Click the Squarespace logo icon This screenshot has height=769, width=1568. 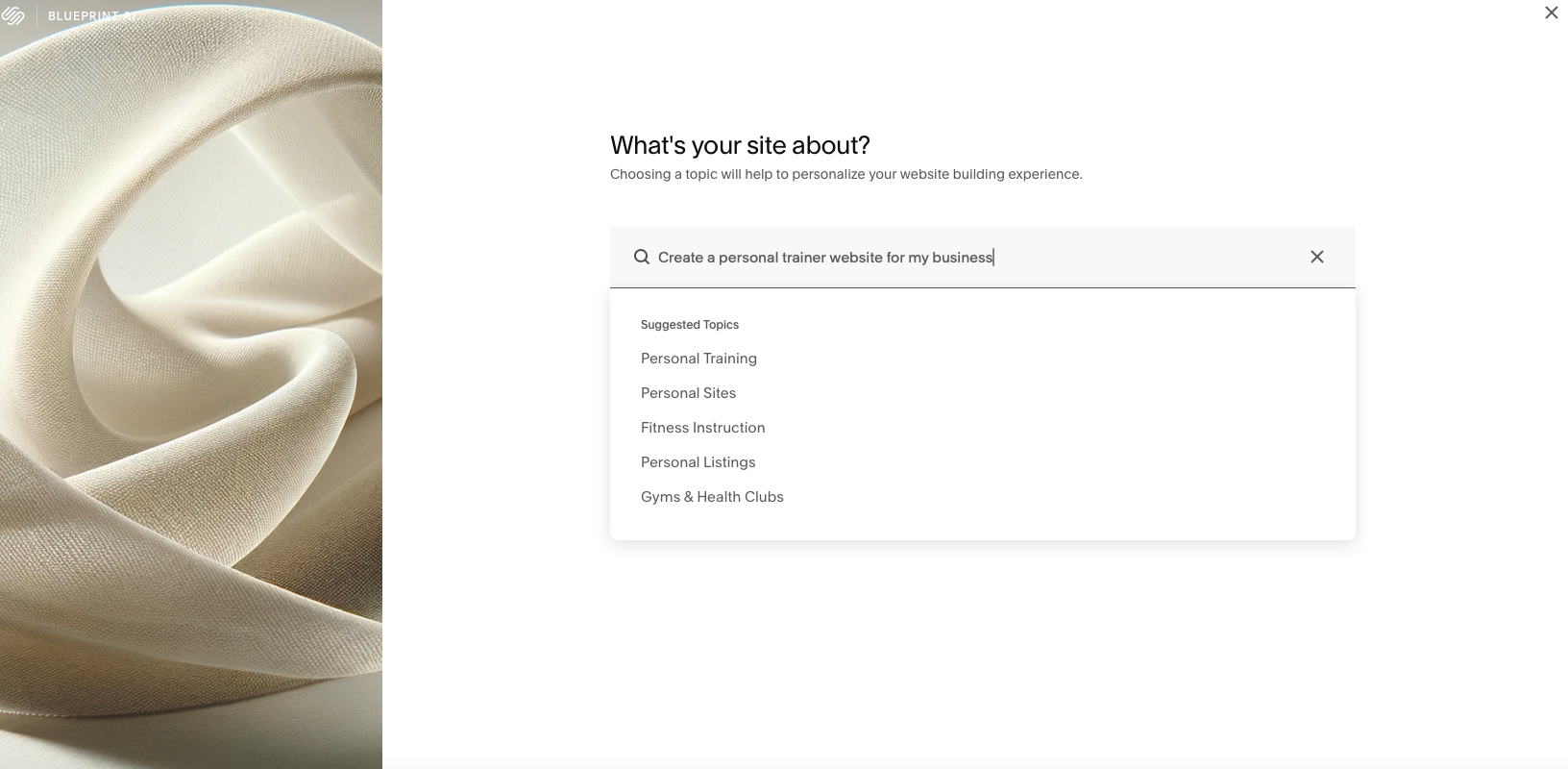coord(15,15)
